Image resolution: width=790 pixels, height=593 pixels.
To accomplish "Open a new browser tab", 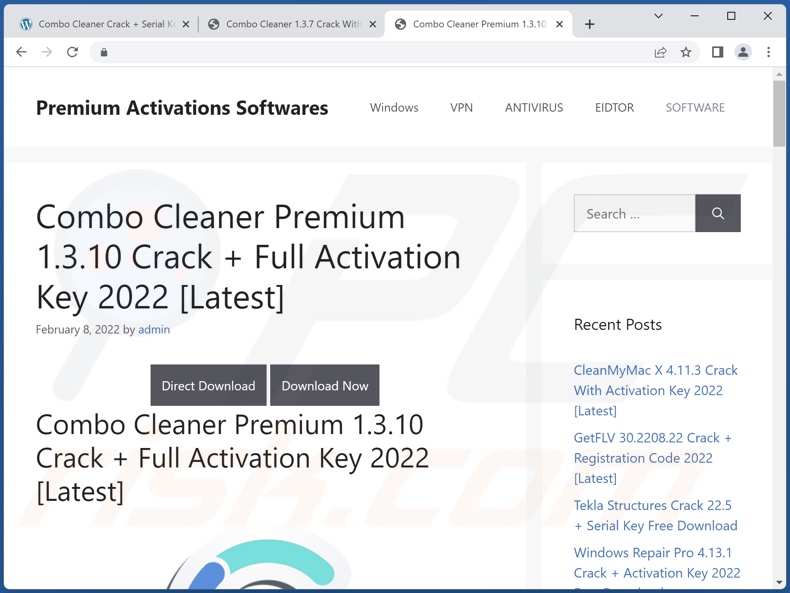I will click(590, 24).
